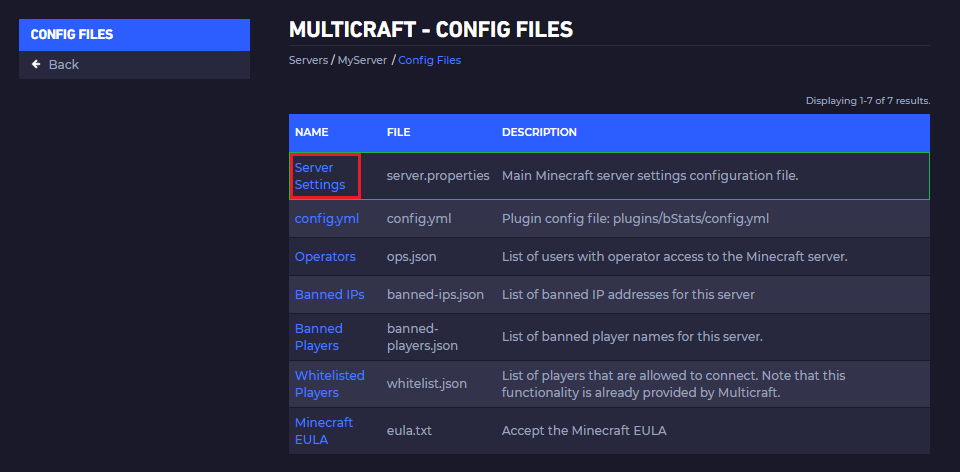Open the Minecraft EULA link
The image size is (960, 472).
pyautogui.click(x=324, y=431)
